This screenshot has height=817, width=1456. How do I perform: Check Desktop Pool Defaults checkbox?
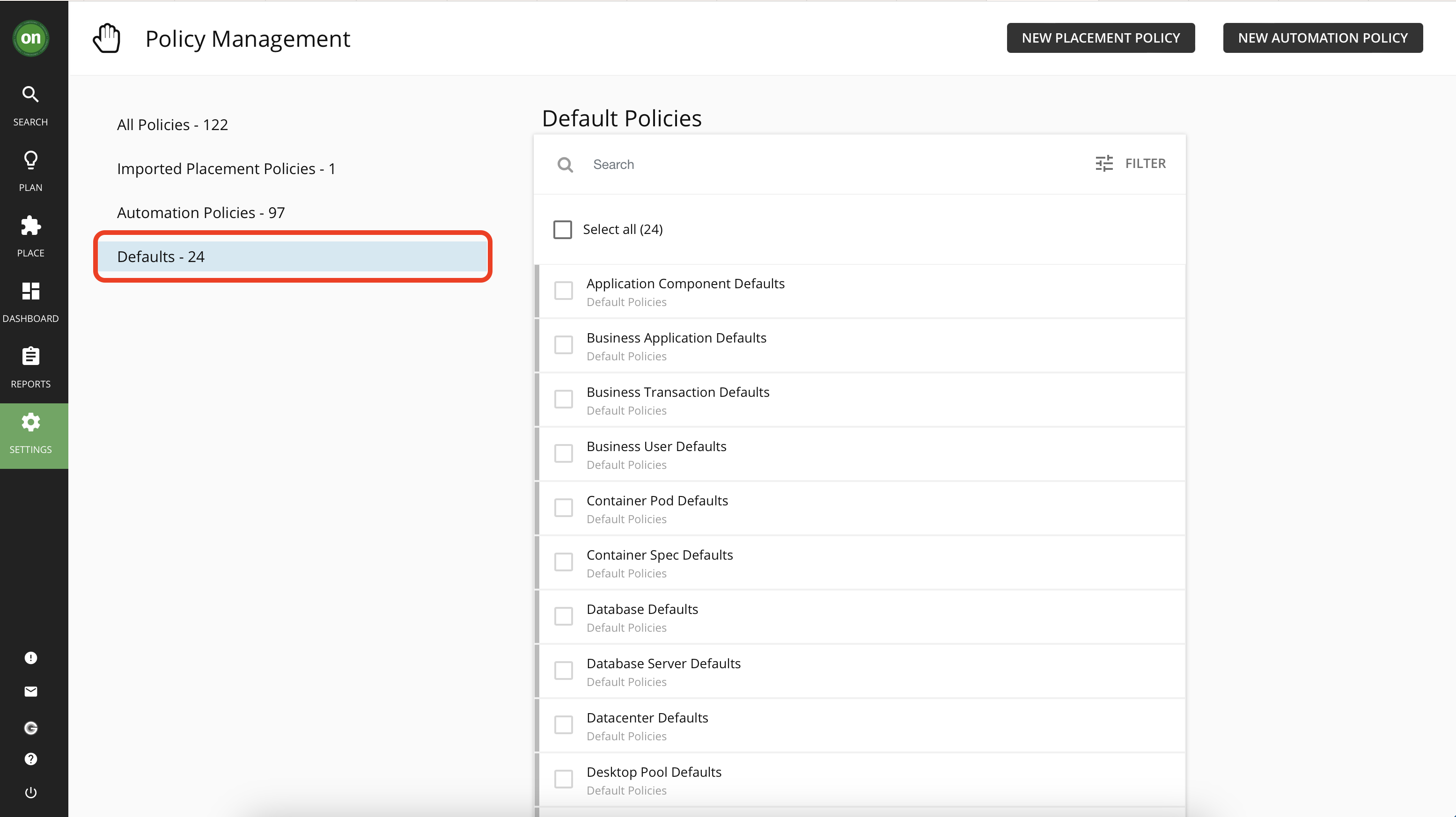564,779
